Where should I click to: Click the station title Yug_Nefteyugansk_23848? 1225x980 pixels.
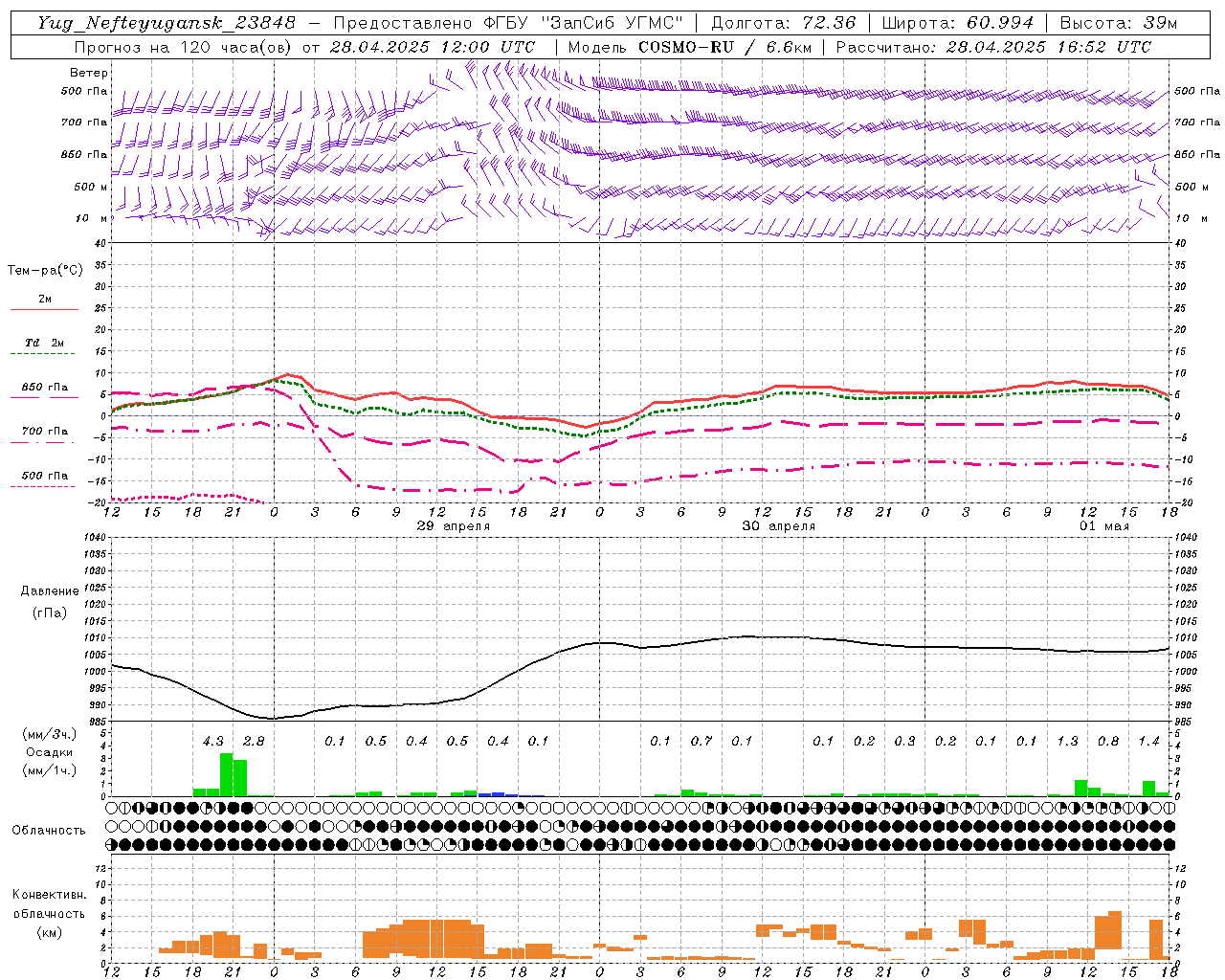[x=167, y=23]
